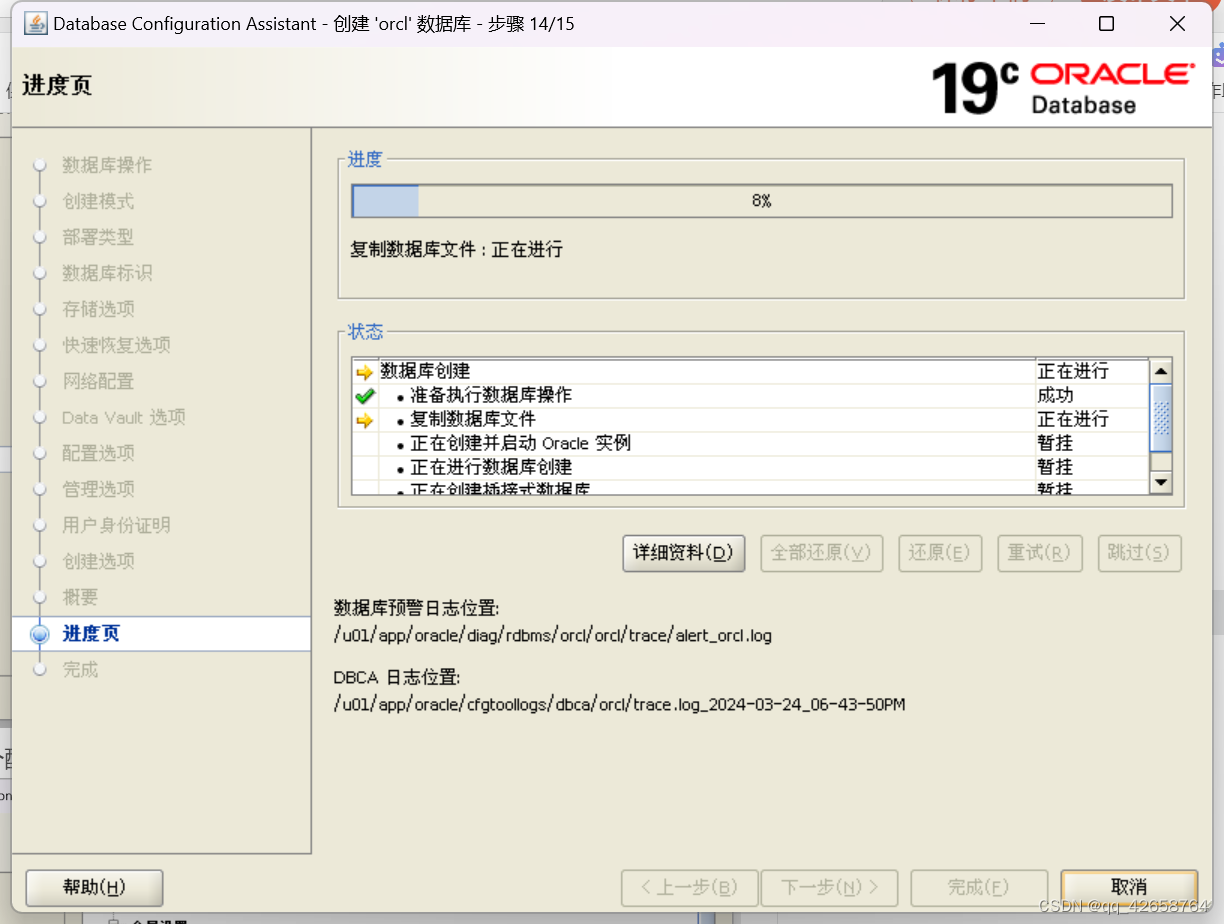Open help with 帮助(H) button

pyautogui.click(x=94, y=888)
